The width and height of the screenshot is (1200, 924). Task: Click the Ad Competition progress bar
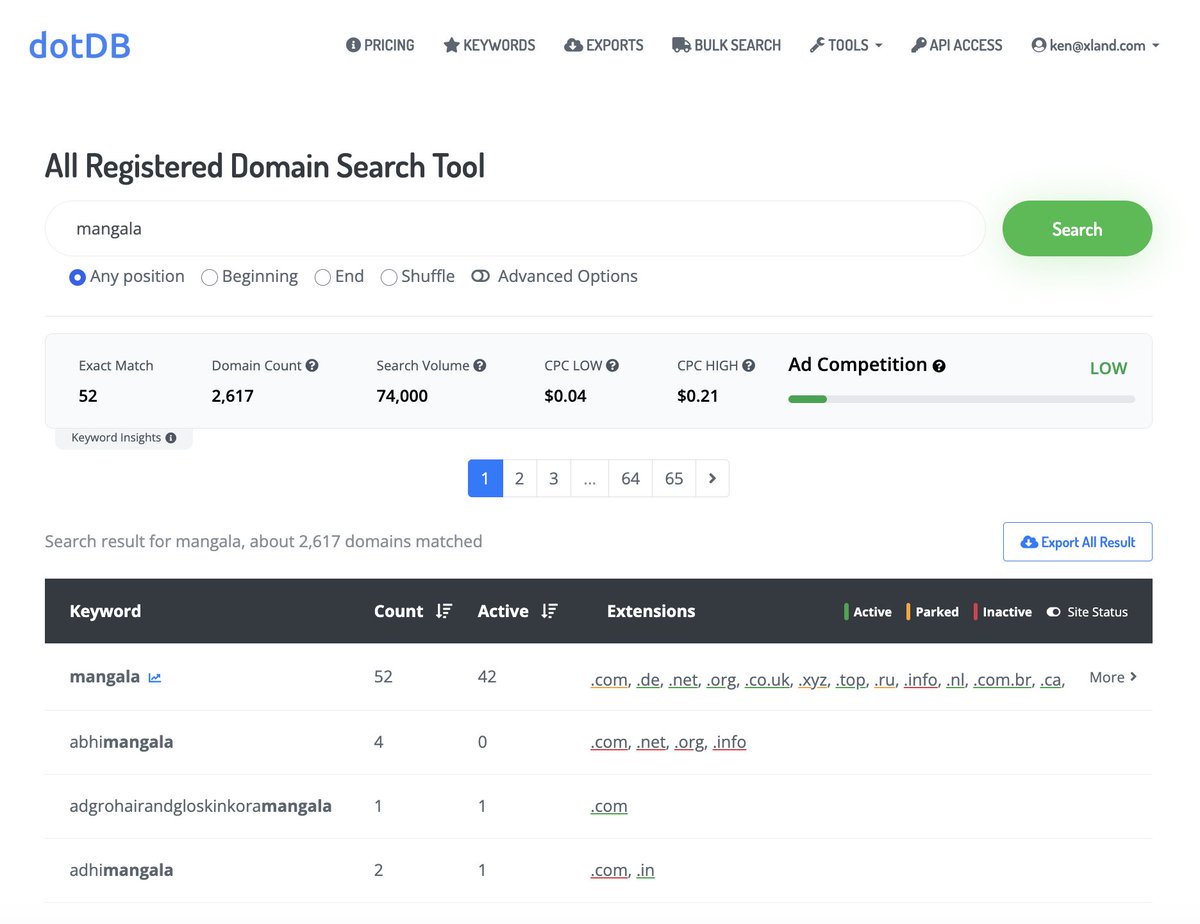coord(961,399)
